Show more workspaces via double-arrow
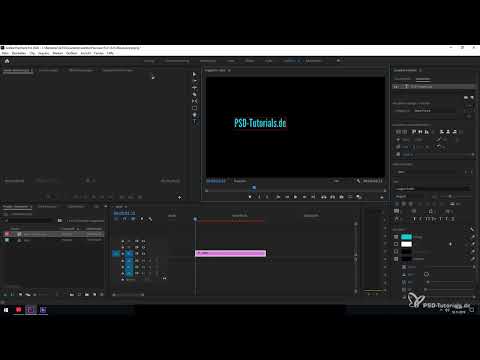This screenshot has height=360, width=480. click(x=338, y=61)
